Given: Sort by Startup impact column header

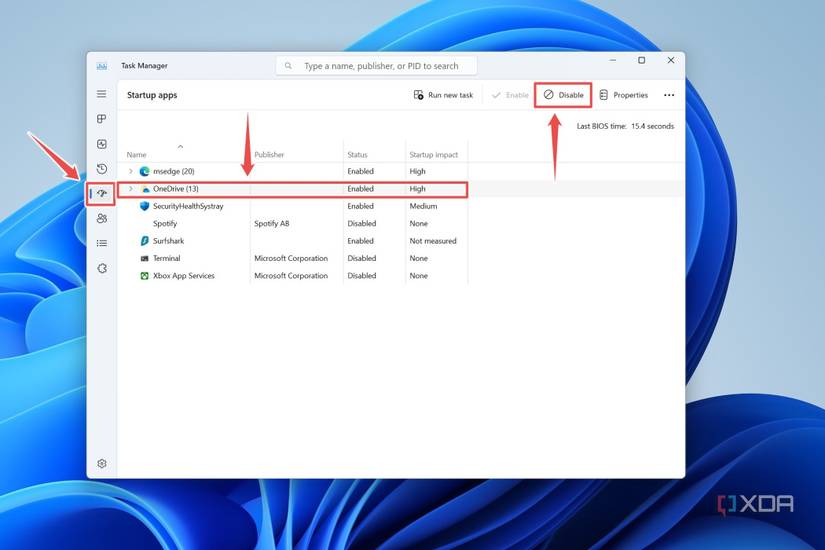Looking at the screenshot, I should pyautogui.click(x=434, y=155).
